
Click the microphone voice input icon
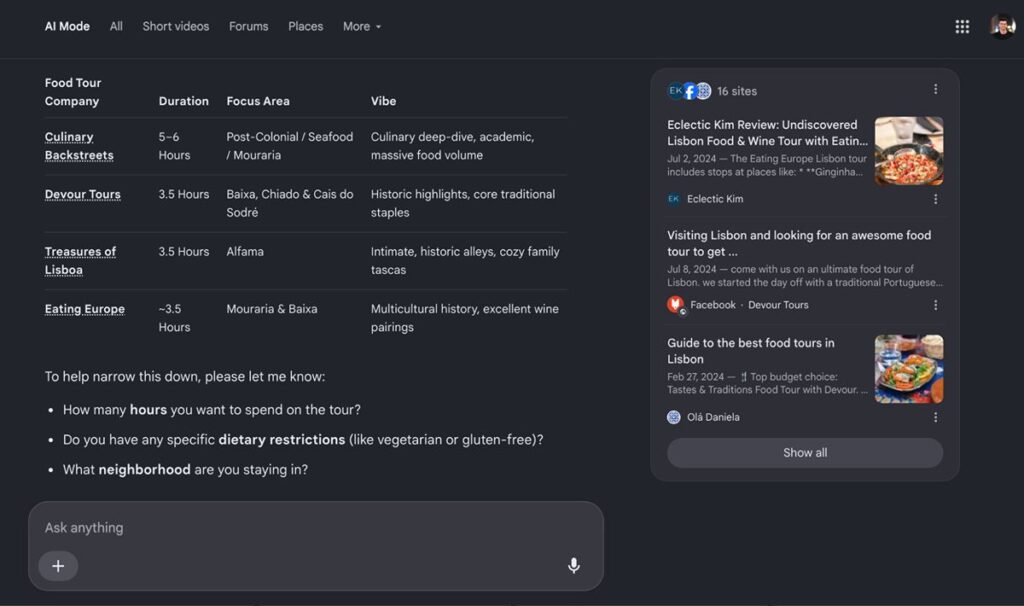pyautogui.click(x=573, y=566)
